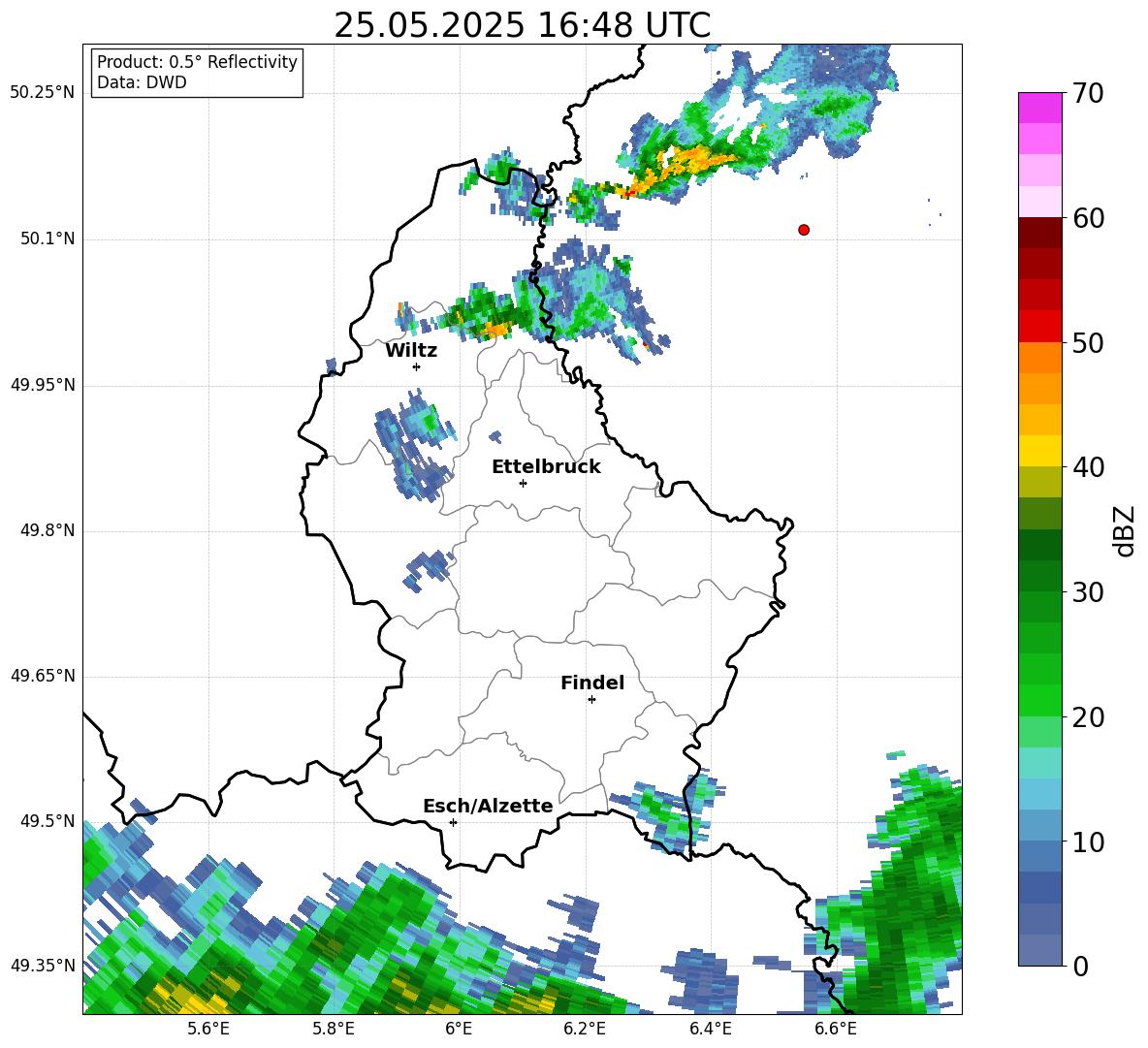Pick the orange swatch just below 50 dBZ
The width and height of the screenshot is (1148, 1048).
click(x=1039, y=358)
